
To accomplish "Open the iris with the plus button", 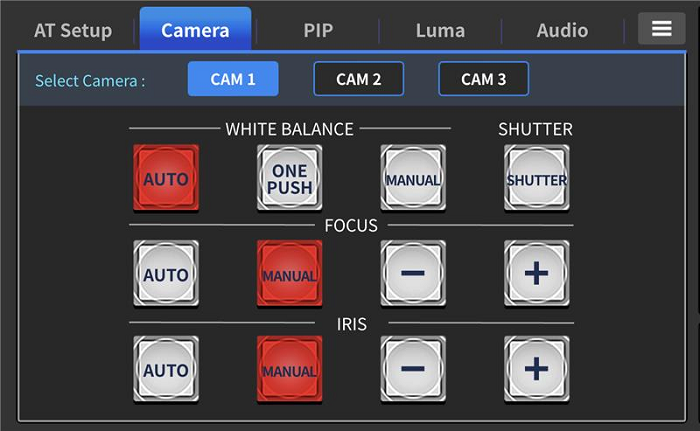I will (536, 369).
